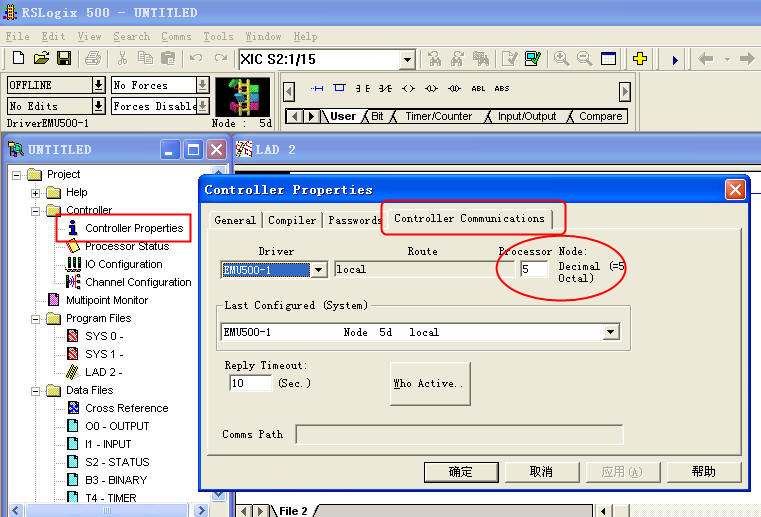Insert an OTL output latch instruction
Image resolution: width=761 pixels, height=517 pixels.
point(431,88)
